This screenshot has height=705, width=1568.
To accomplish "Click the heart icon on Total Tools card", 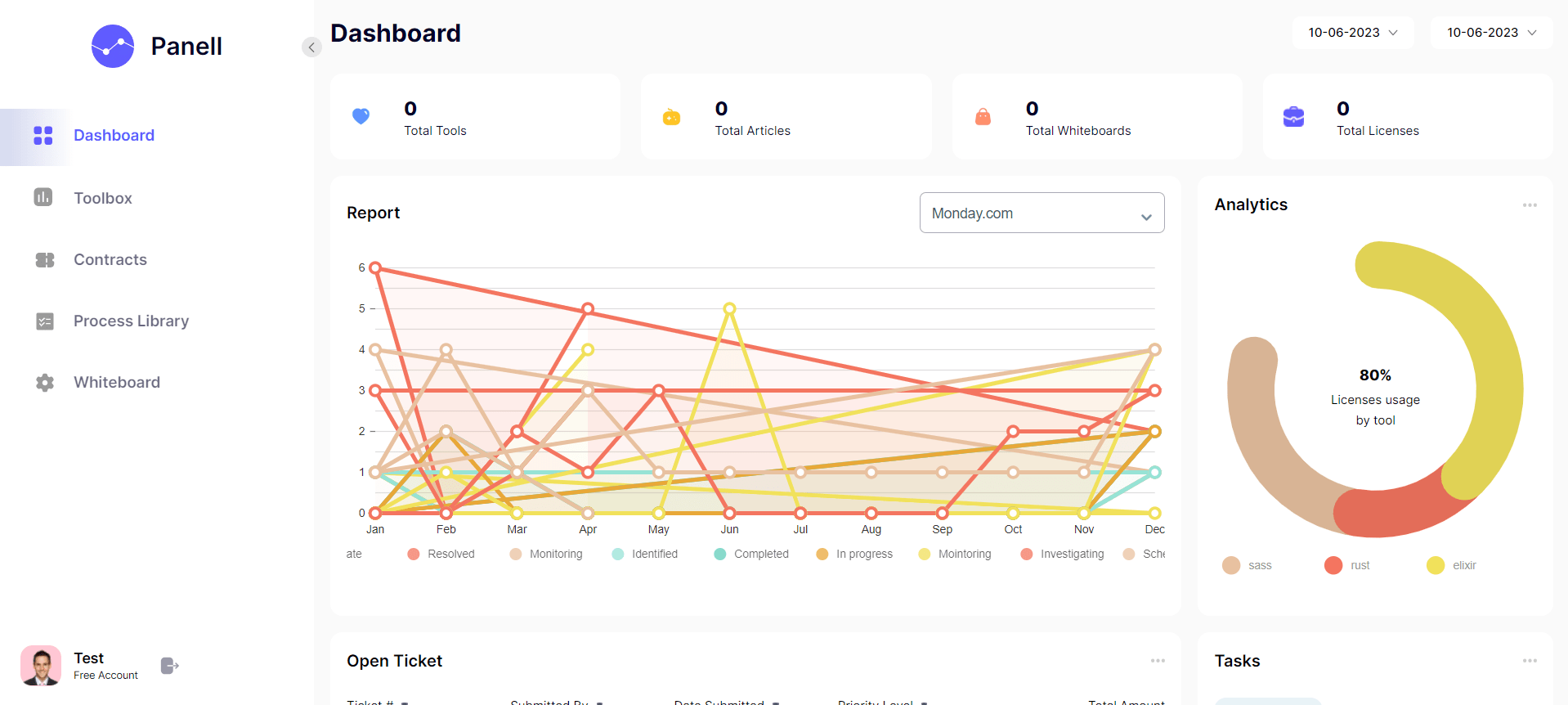I will [361, 116].
